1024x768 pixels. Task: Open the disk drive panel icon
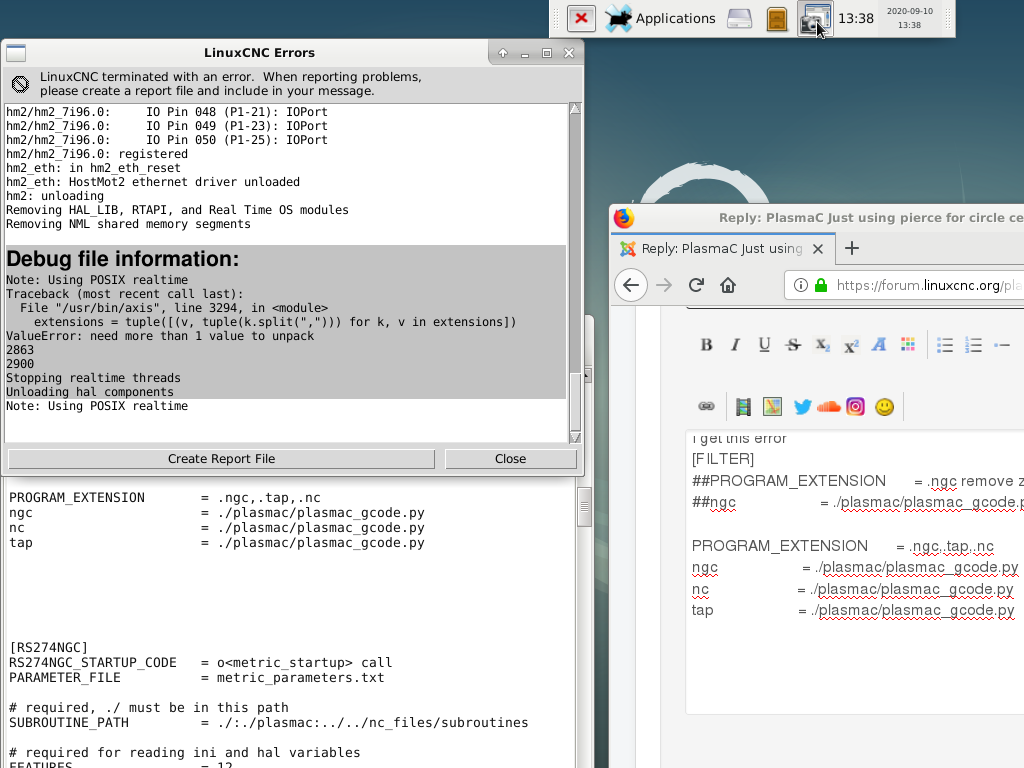coord(740,19)
